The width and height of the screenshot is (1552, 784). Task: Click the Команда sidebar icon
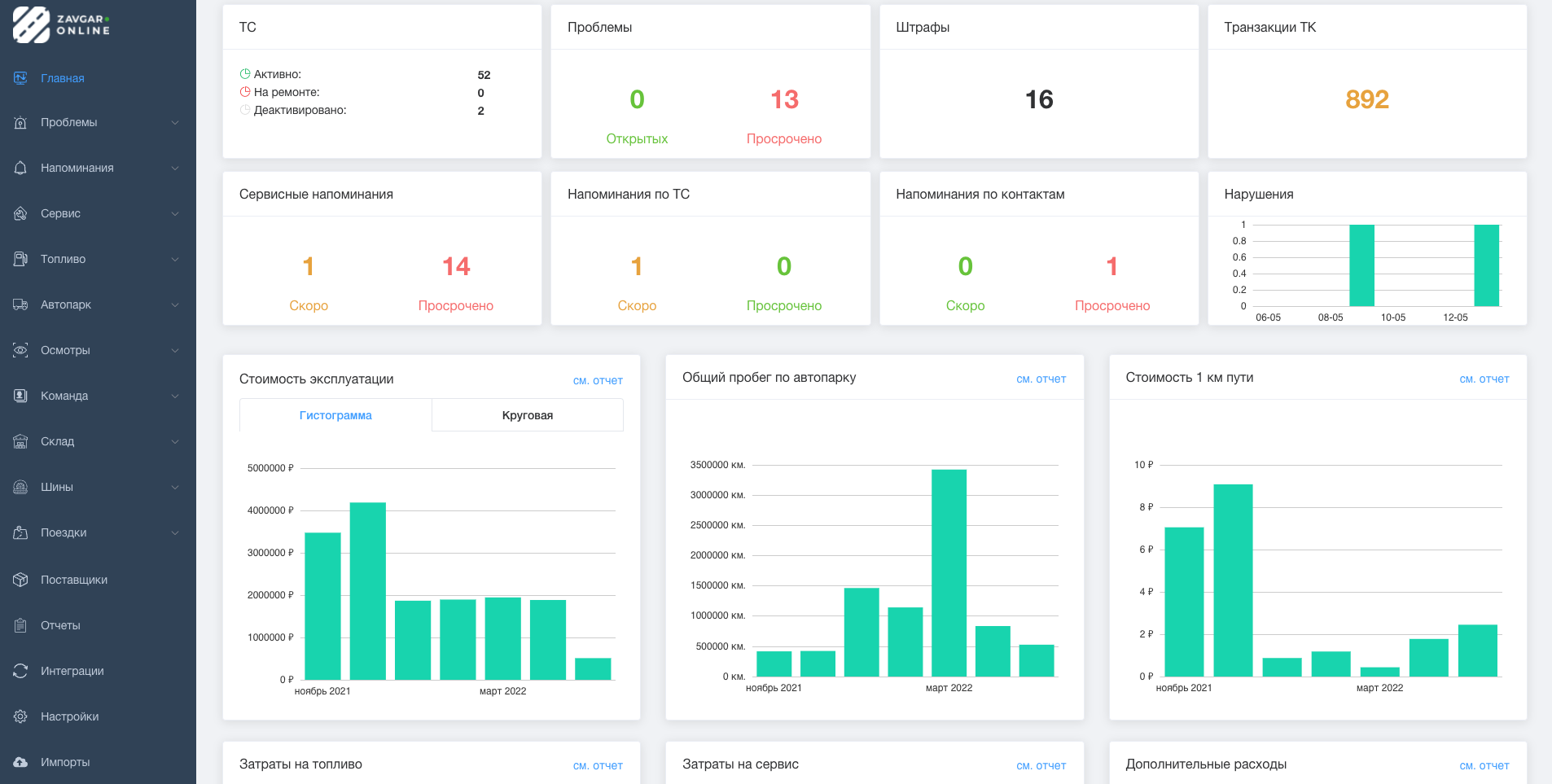20,396
